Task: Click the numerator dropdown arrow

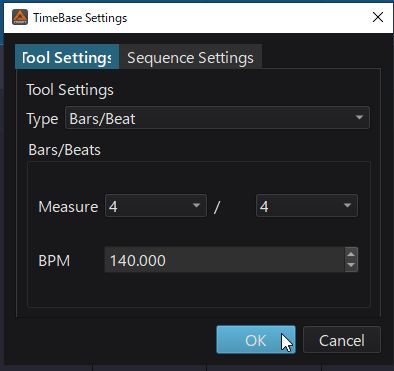Action: click(196, 206)
